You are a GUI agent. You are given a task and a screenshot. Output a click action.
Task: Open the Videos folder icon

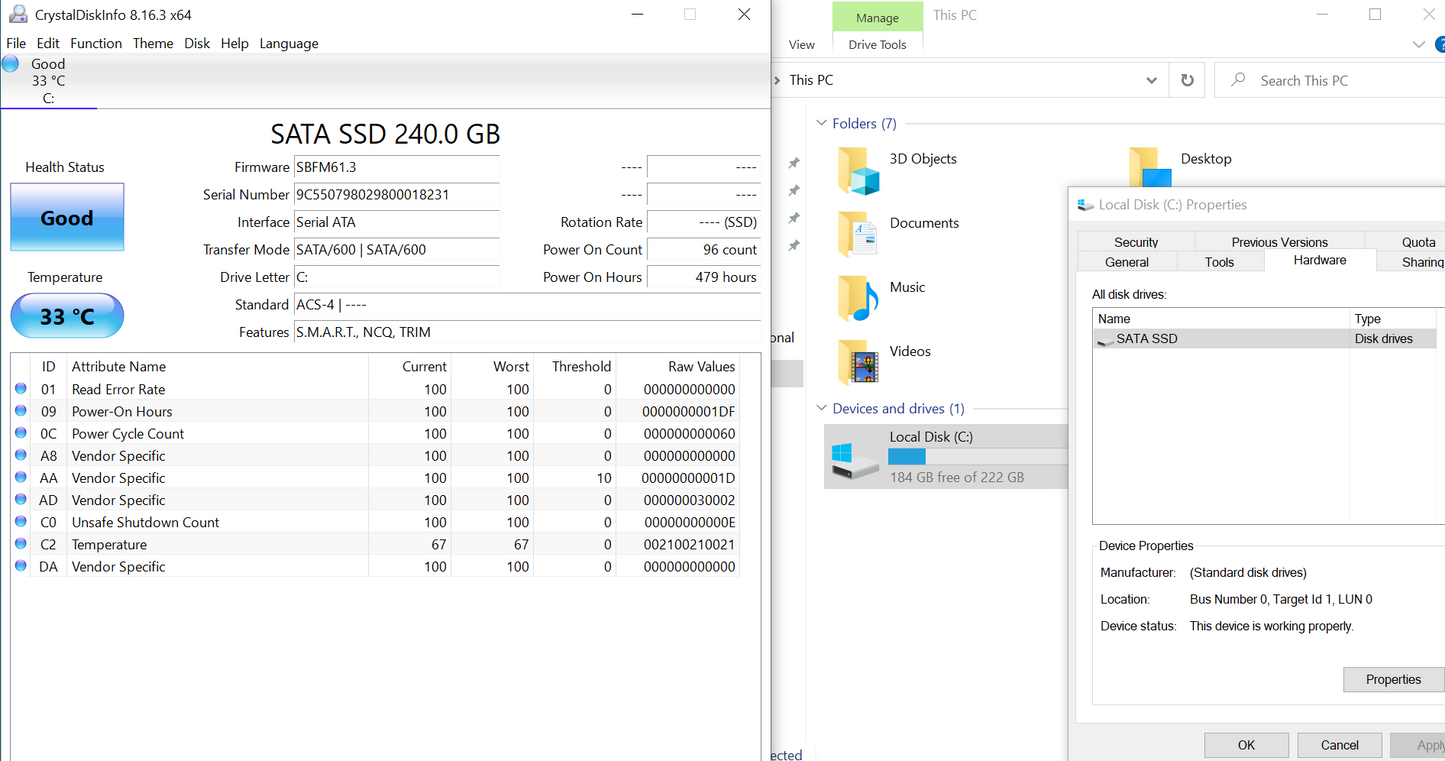857,362
